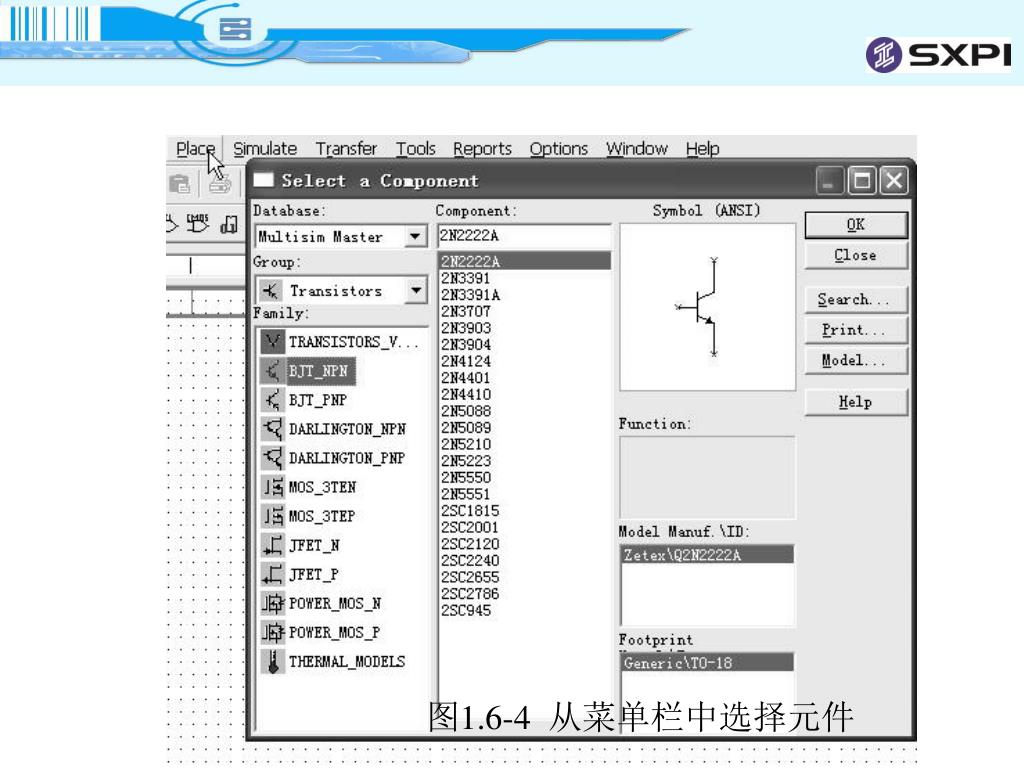The image size is (1024, 768).
Task: Click the Model... button
Action: (x=856, y=360)
